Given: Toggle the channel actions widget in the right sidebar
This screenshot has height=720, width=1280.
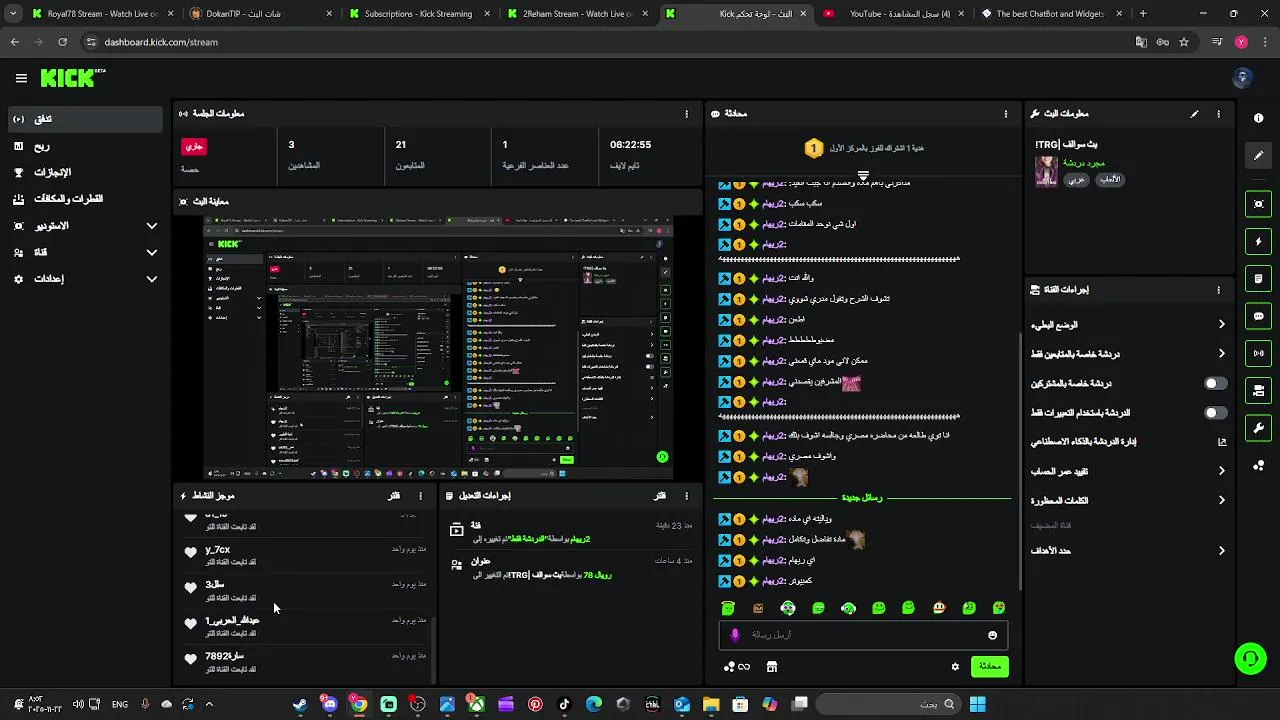Looking at the screenshot, I should [1258, 391].
